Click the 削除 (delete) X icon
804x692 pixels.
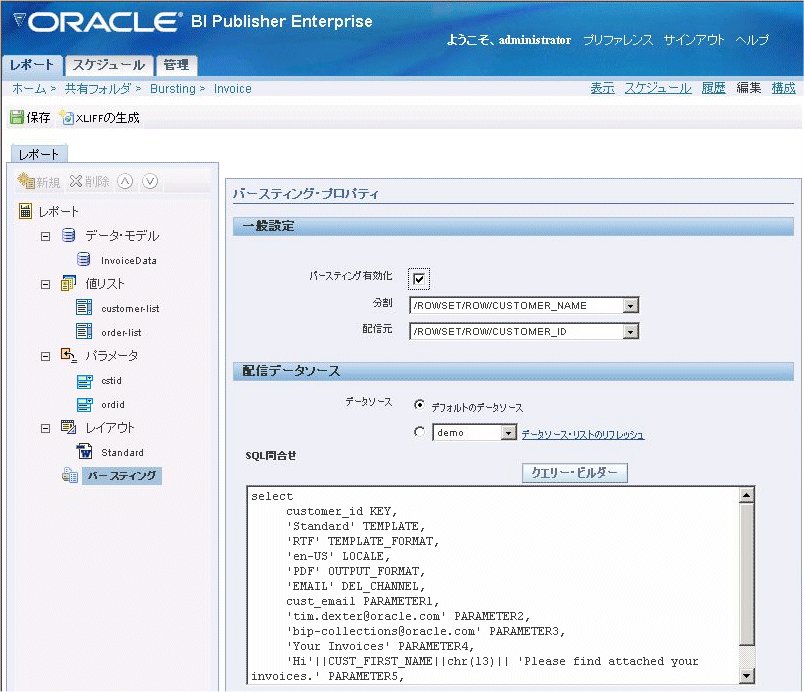pyautogui.click(x=76, y=181)
